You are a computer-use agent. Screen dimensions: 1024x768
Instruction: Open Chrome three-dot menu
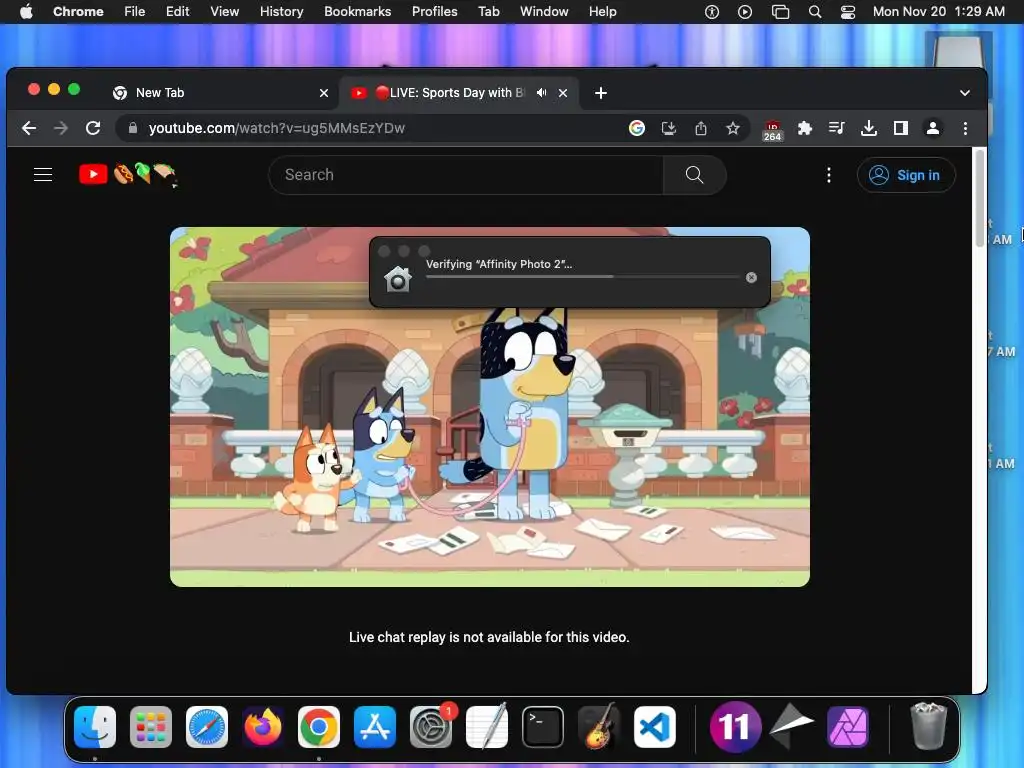965,128
